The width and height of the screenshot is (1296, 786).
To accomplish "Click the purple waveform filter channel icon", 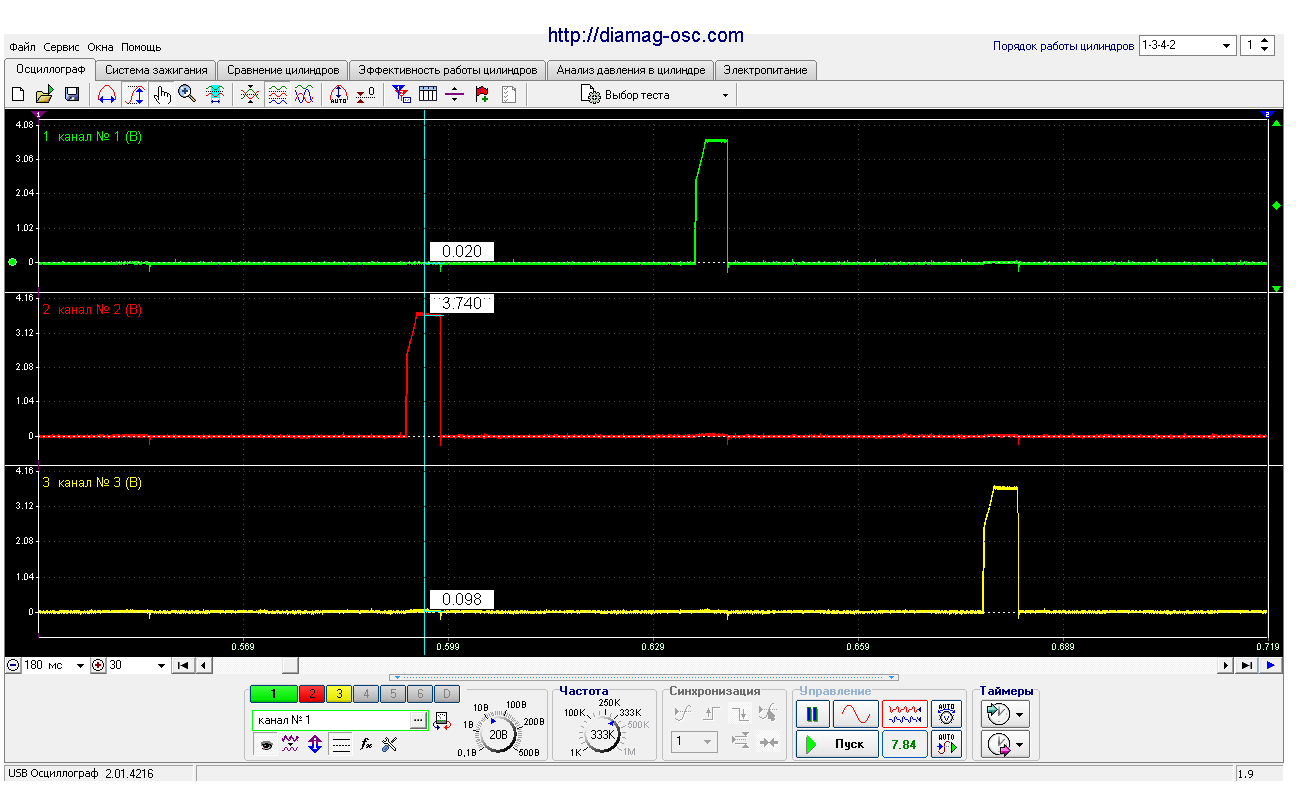I will pyautogui.click(x=290, y=744).
